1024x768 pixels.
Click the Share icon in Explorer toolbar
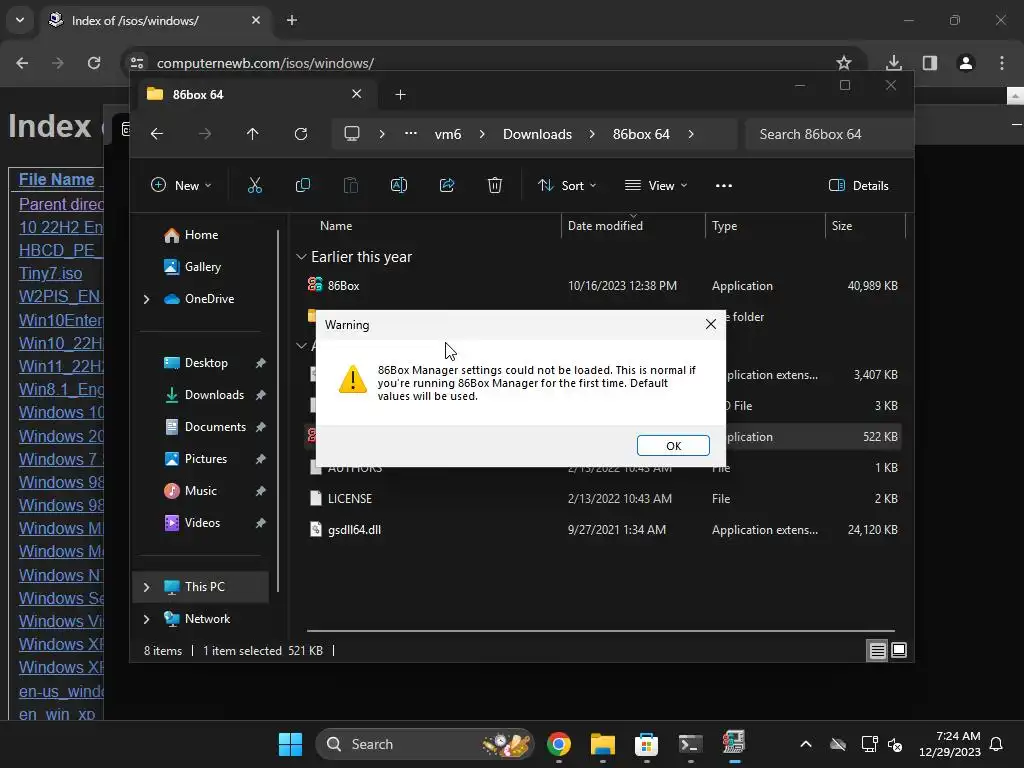[447, 185]
